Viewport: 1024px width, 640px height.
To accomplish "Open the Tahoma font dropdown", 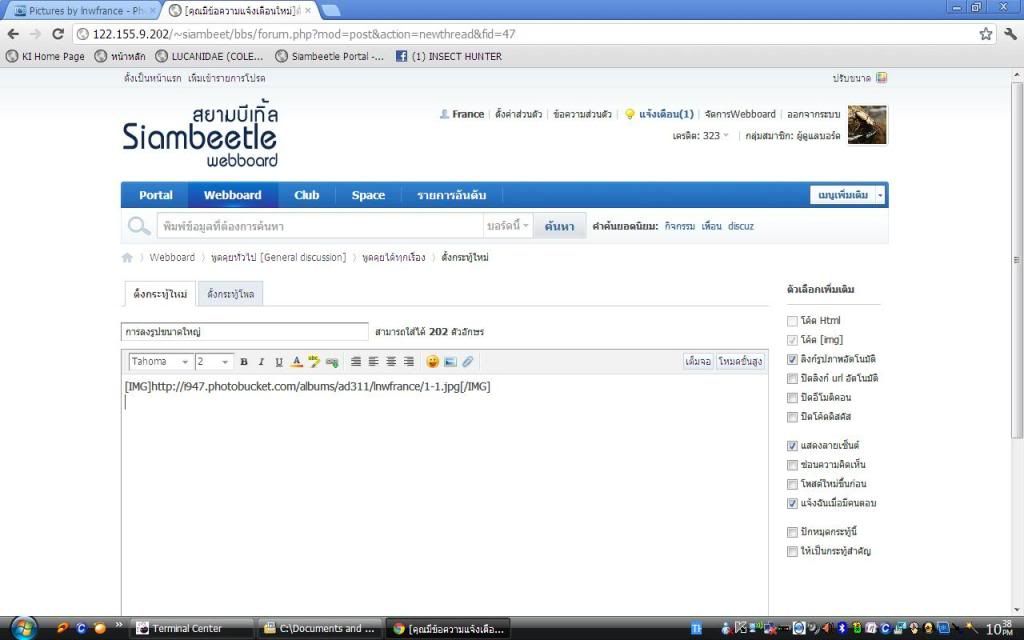I will point(161,362).
